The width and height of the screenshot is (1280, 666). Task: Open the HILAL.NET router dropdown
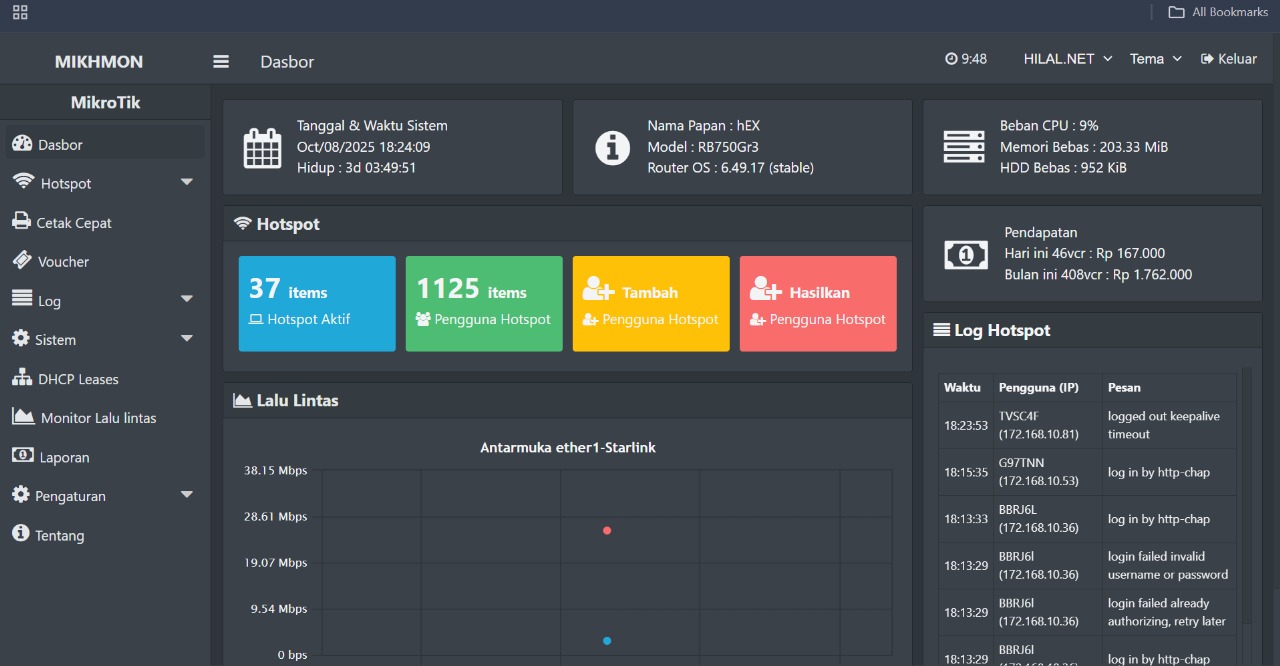1067,59
